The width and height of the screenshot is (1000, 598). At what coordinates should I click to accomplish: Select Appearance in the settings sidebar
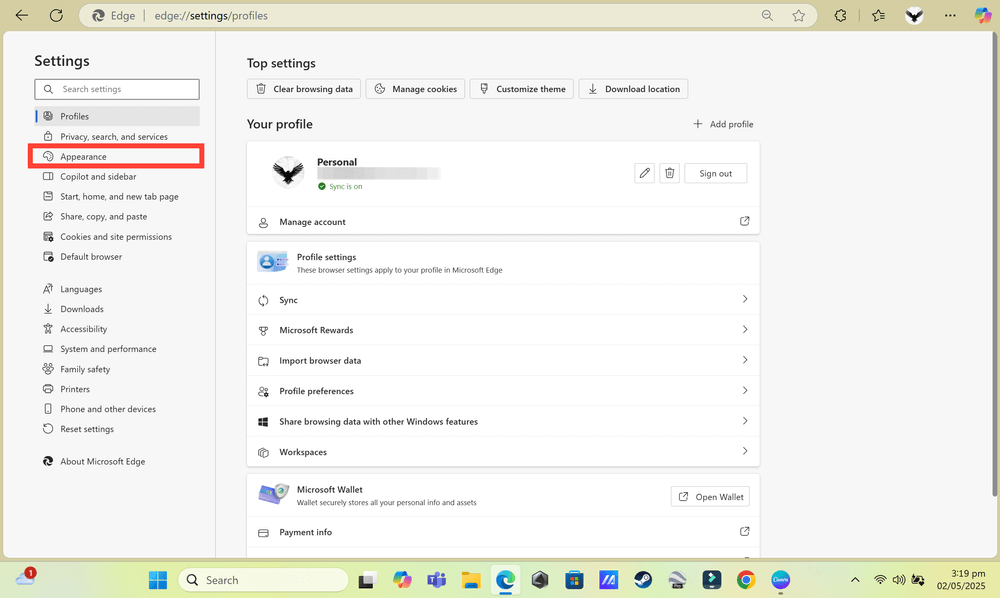117,156
